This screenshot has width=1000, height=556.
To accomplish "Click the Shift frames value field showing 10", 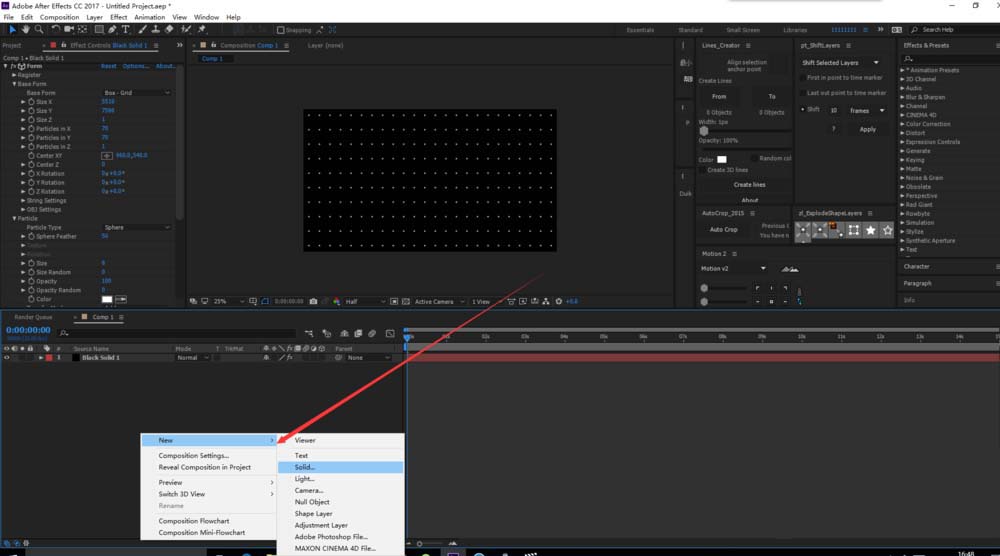I will tap(833, 110).
